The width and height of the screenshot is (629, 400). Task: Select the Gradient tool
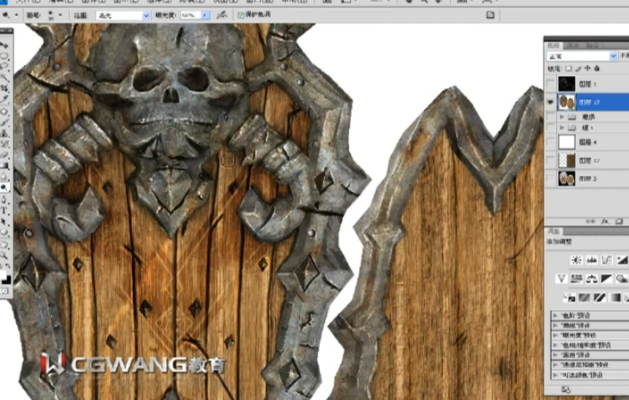pyautogui.click(x=4, y=166)
